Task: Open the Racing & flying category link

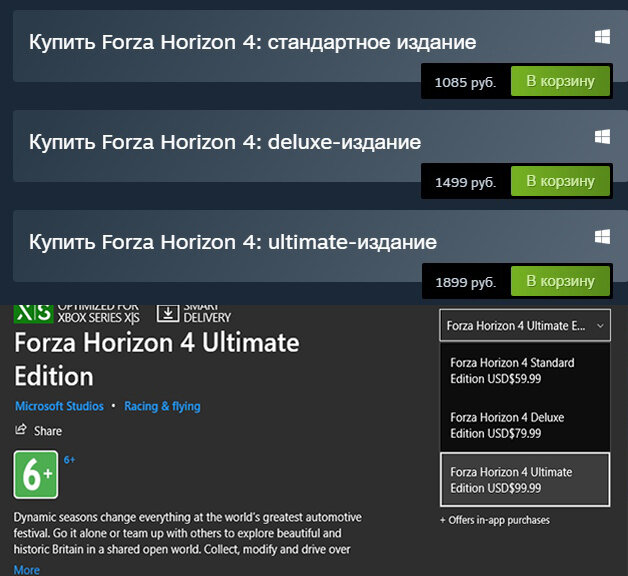Action: point(162,406)
